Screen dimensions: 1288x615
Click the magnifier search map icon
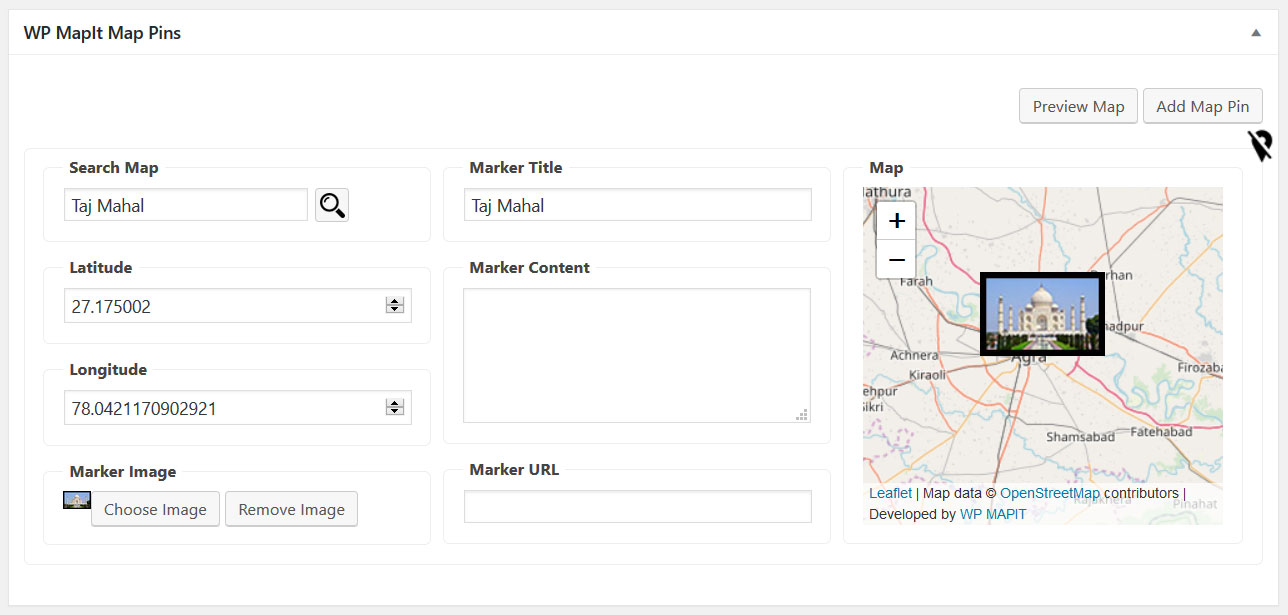[x=332, y=205]
